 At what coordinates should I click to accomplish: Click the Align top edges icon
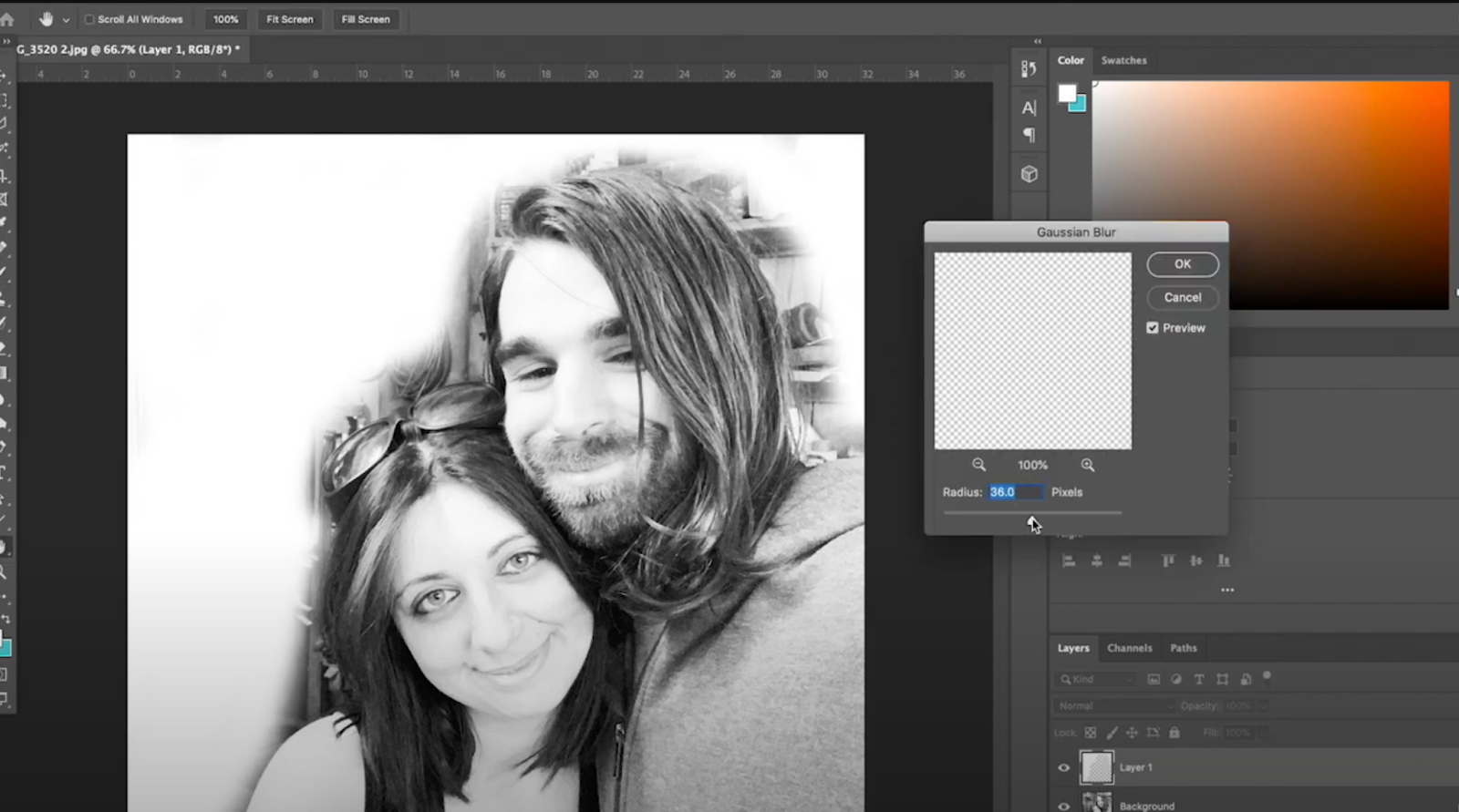[x=1168, y=560]
